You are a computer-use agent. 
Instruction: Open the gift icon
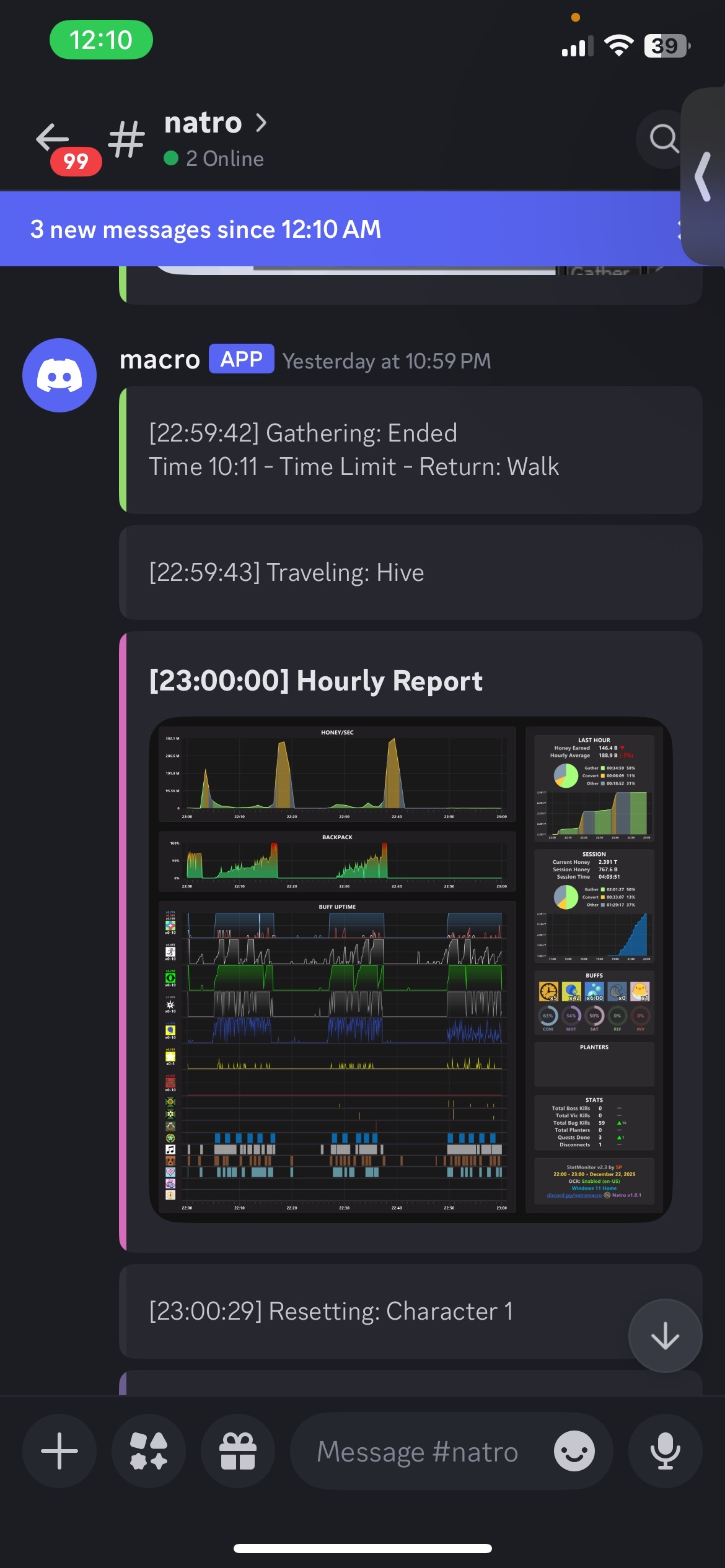tap(238, 1451)
